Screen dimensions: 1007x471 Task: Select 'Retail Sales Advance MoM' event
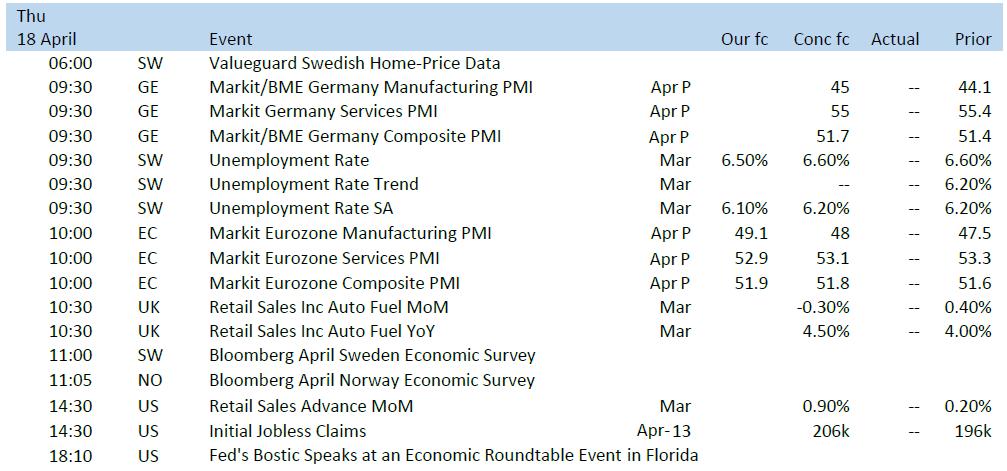311,406
